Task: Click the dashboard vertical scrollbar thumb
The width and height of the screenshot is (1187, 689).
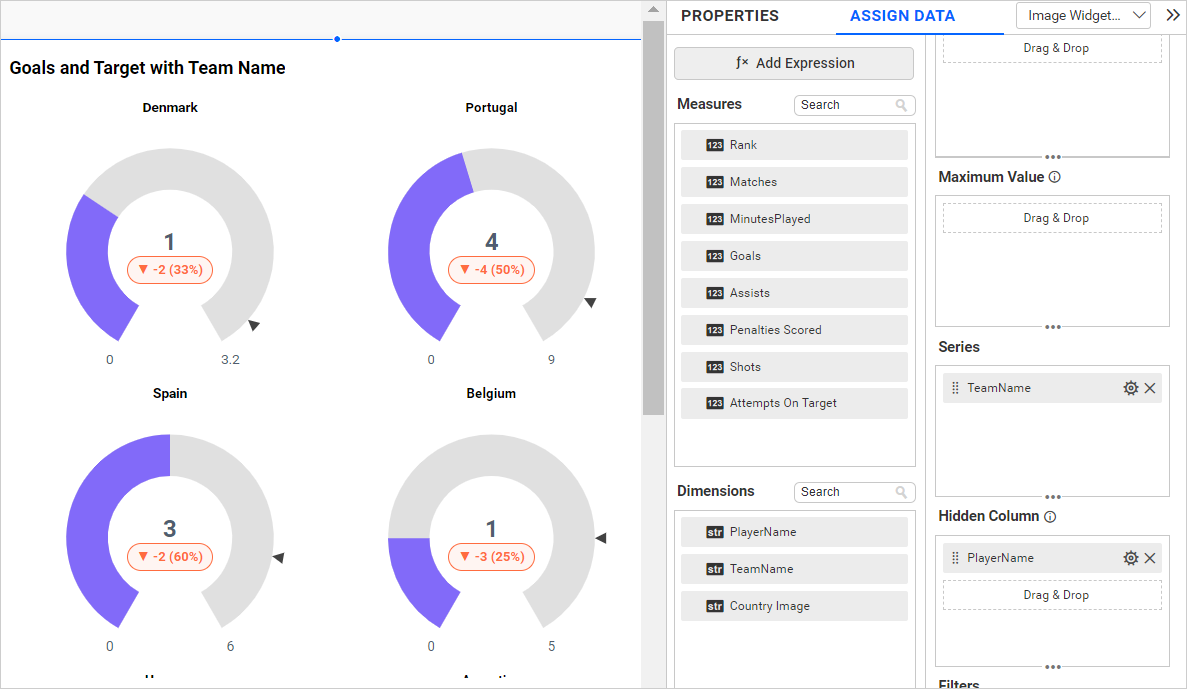Action: pos(653,215)
